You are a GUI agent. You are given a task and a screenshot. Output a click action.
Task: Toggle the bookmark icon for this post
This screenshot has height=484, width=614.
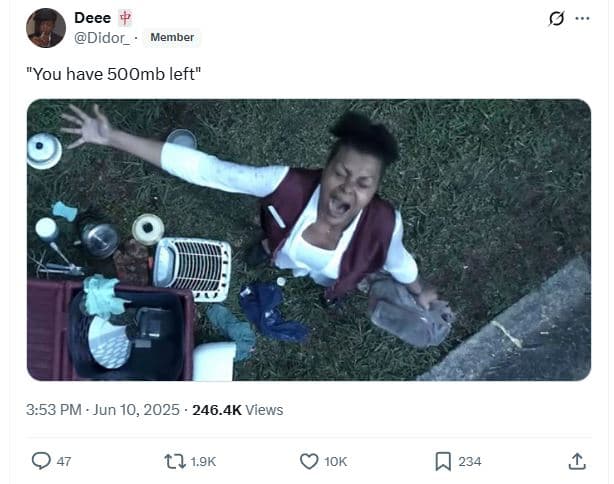pyautogui.click(x=442, y=461)
